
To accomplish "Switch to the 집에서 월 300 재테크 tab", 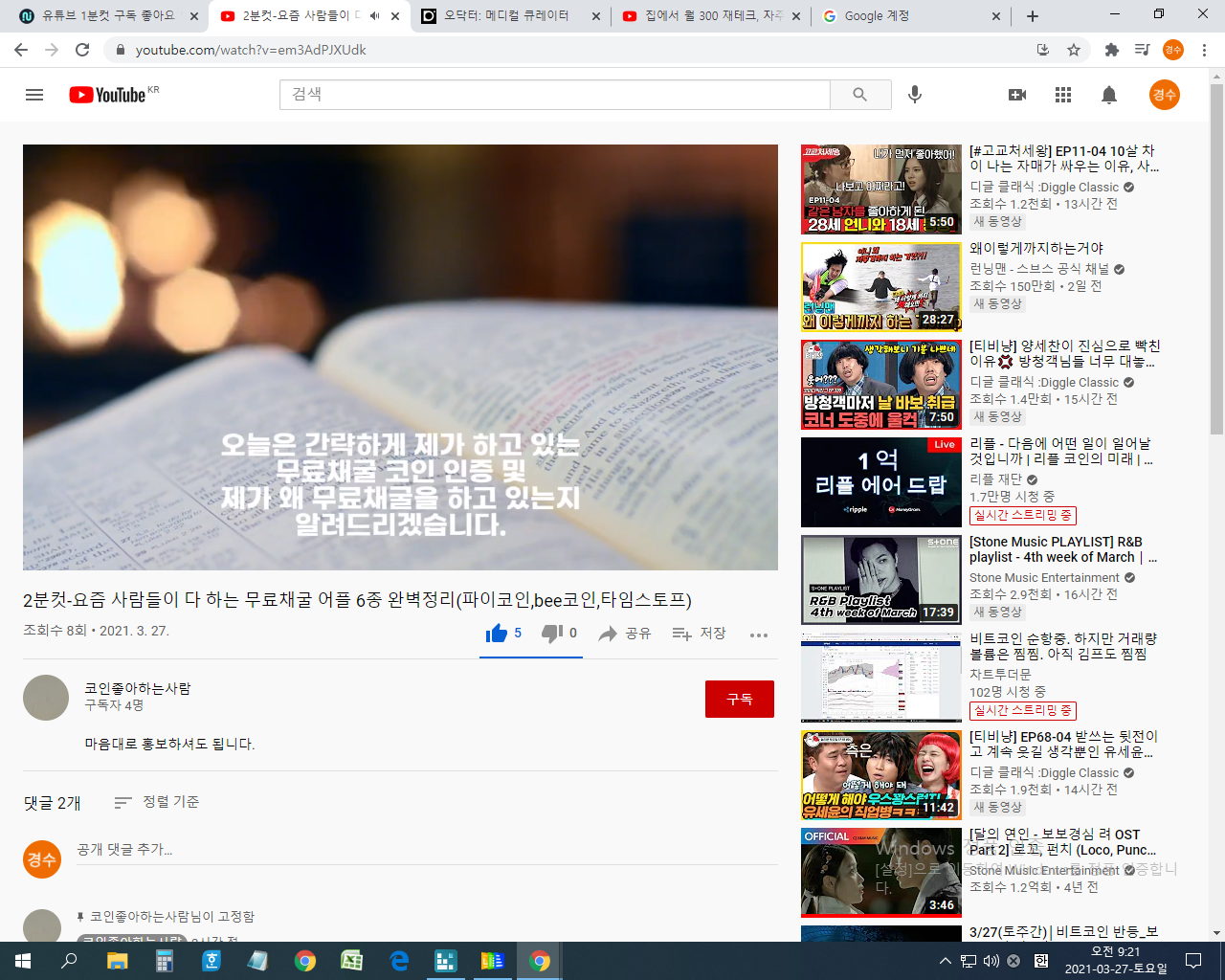I will point(708,15).
